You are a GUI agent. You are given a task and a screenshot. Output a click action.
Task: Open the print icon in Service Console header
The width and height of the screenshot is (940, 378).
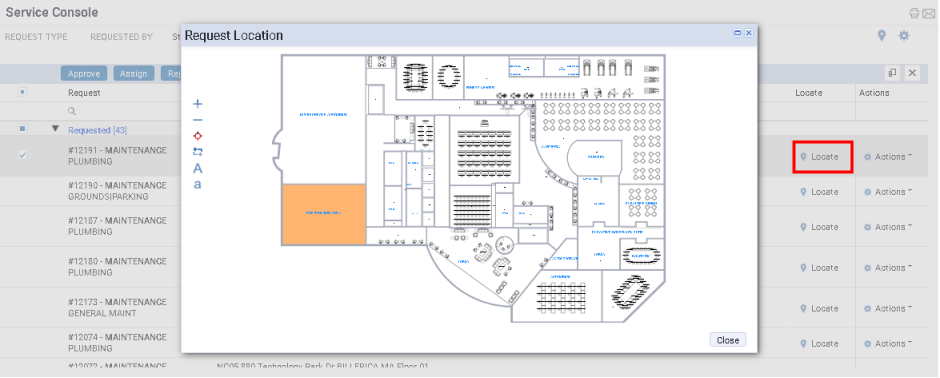click(x=914, y=13)
